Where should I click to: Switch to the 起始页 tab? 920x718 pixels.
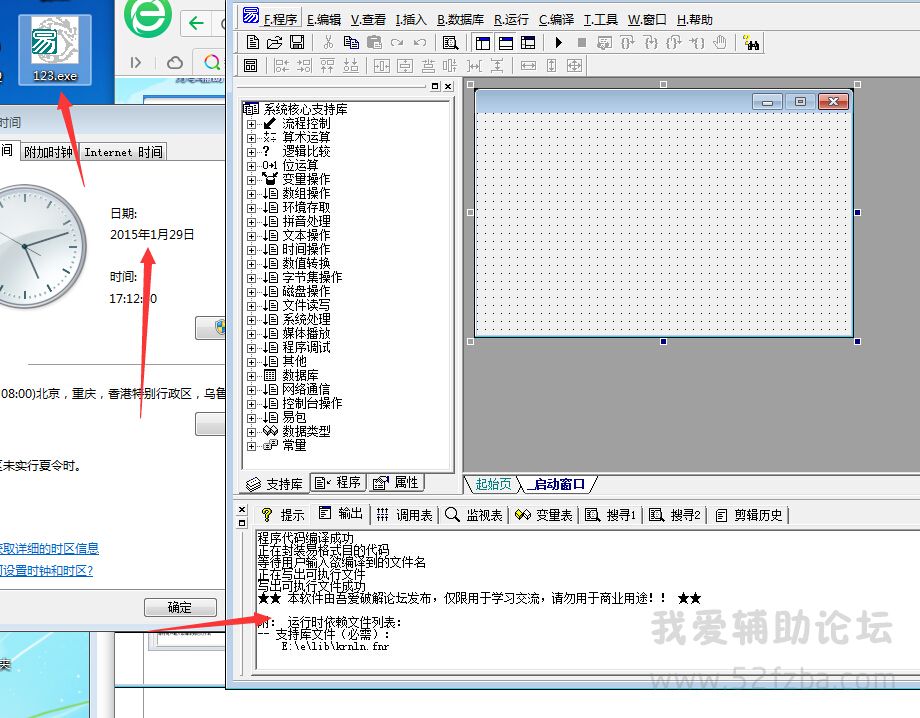pos(493,484)
